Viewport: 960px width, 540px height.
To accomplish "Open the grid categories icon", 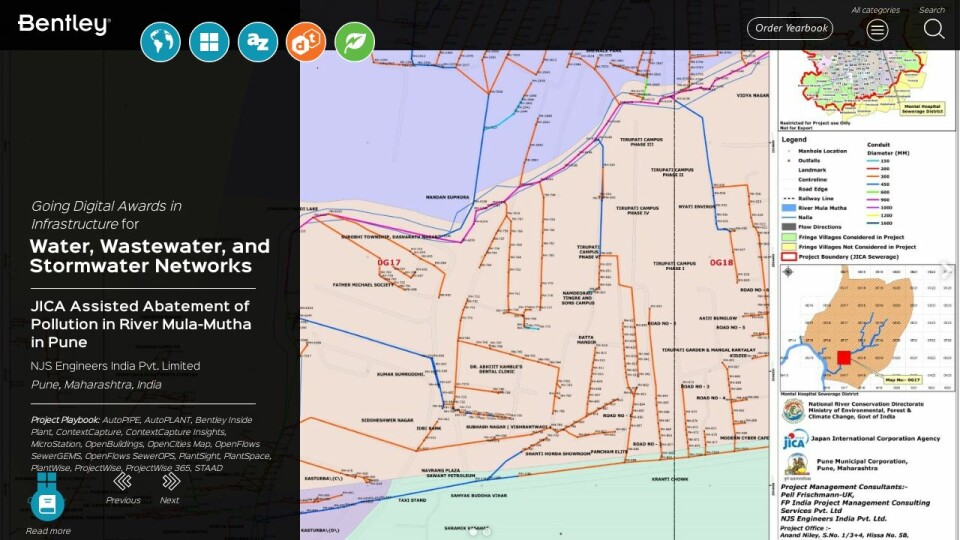I will pyautogui.click(x=209, y=42).
